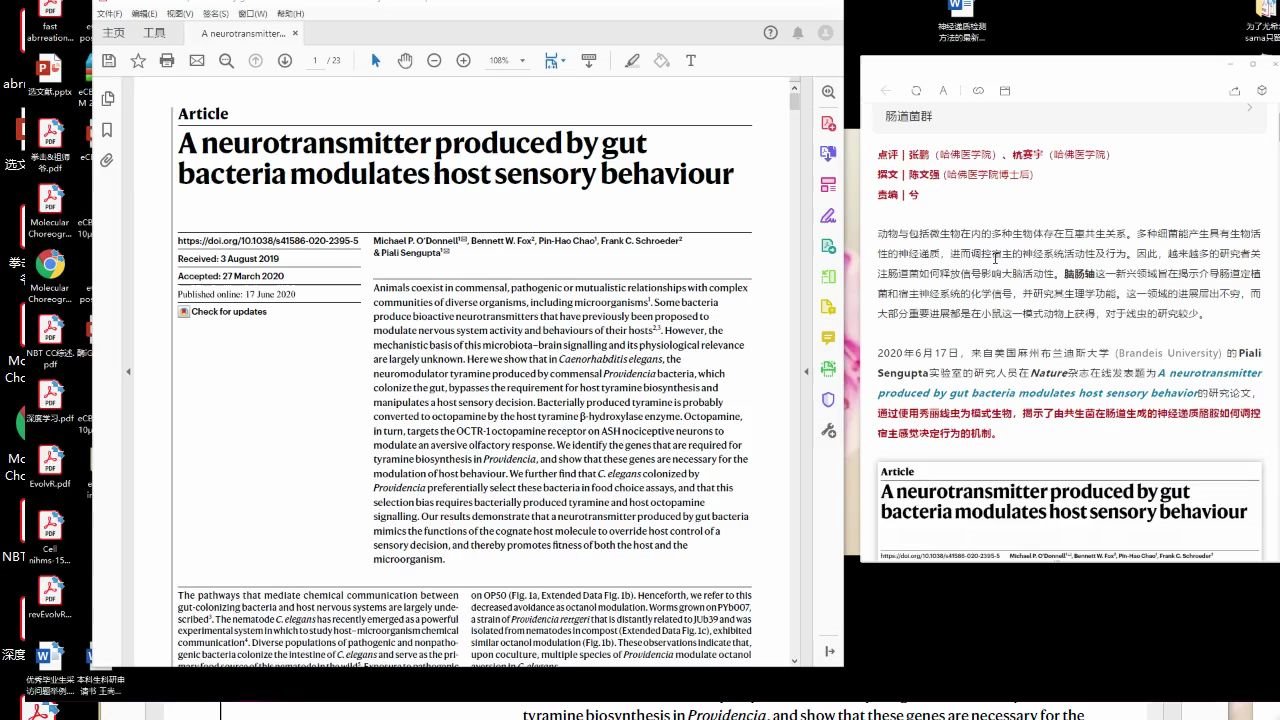This screenshot has height=720, width=1280.
Task: Open the search tool in the right tools pane
Action: 828,92
